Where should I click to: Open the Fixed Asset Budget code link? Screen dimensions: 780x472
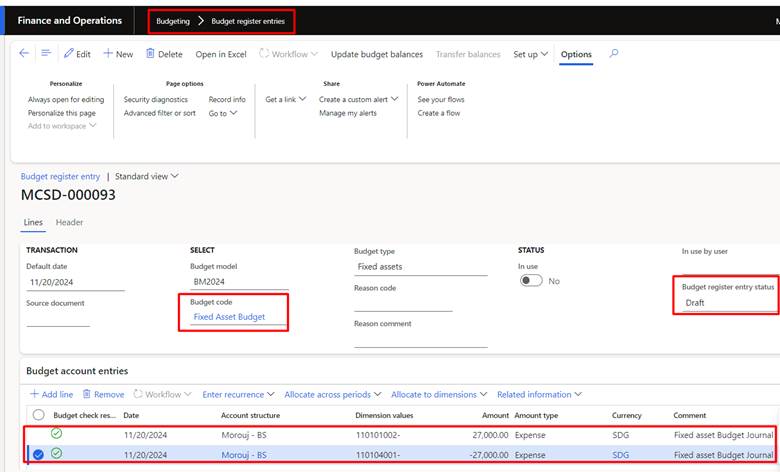tap(229, 317)
